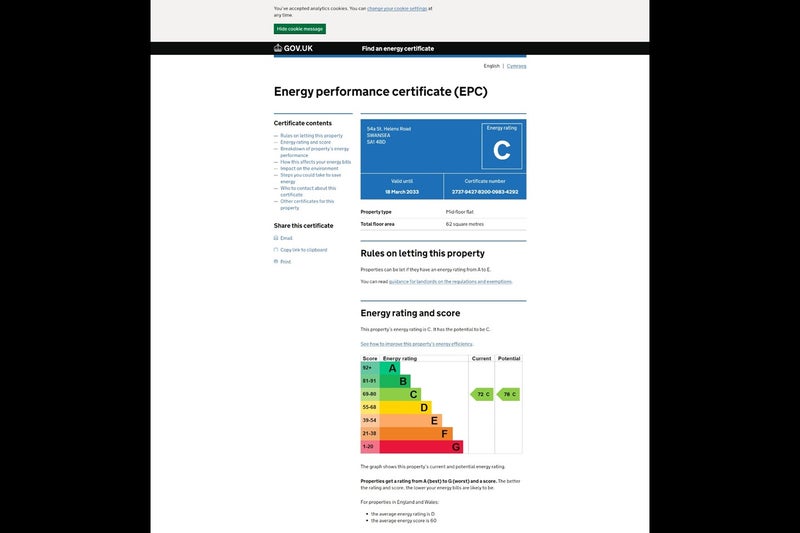Hide the cookie message
The image size is (800, 533).
(300, 29)
